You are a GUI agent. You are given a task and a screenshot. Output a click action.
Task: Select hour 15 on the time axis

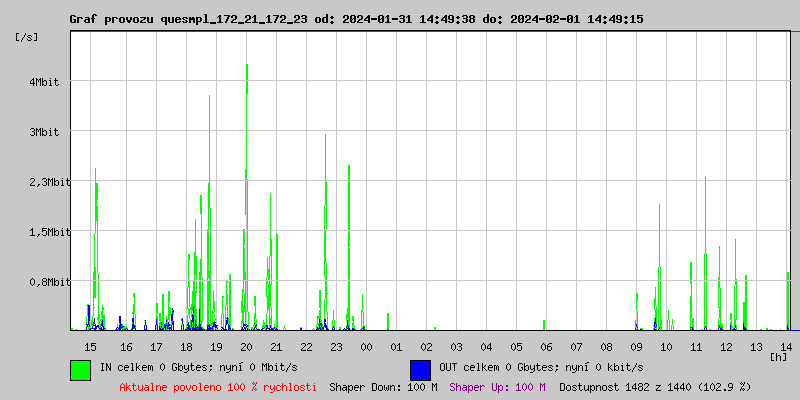[90, 346]
